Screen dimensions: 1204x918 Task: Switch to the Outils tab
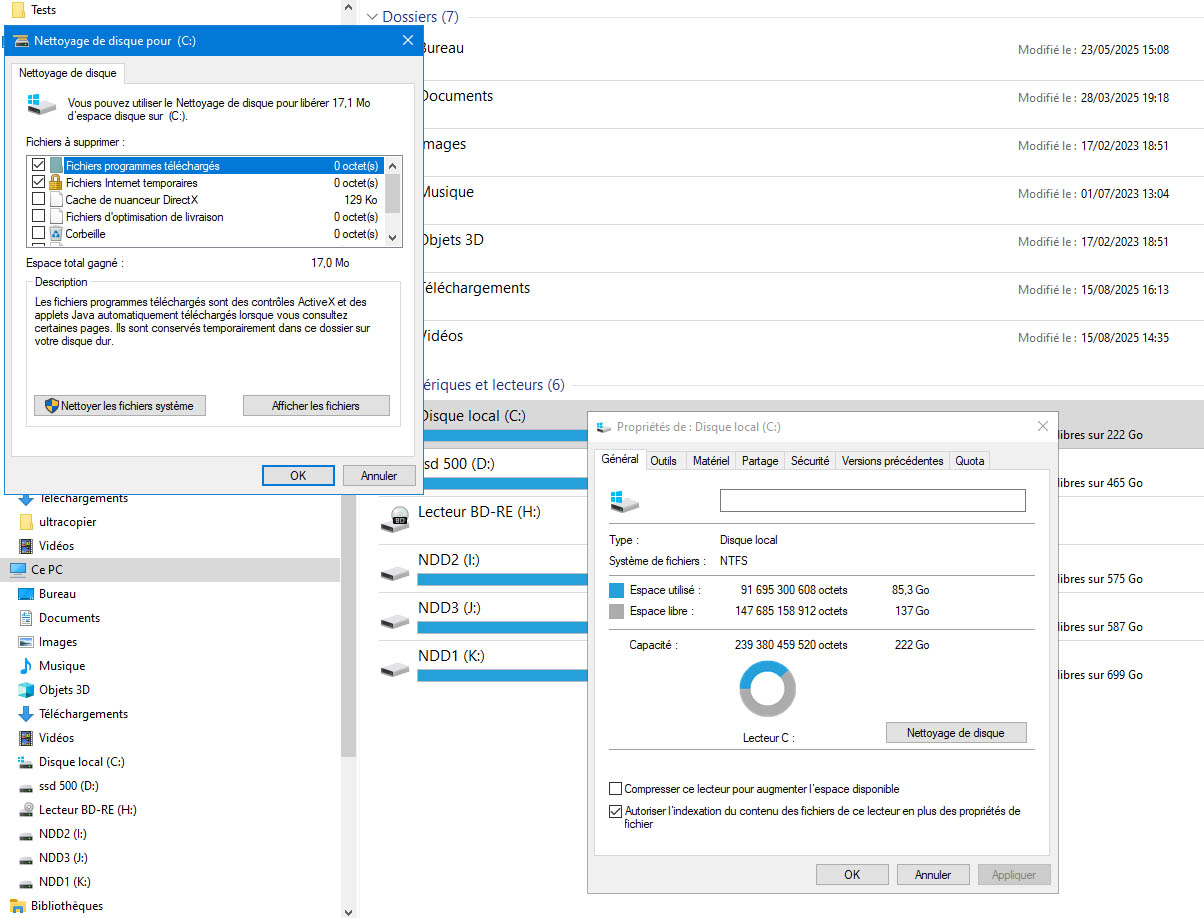pos(663,461)
